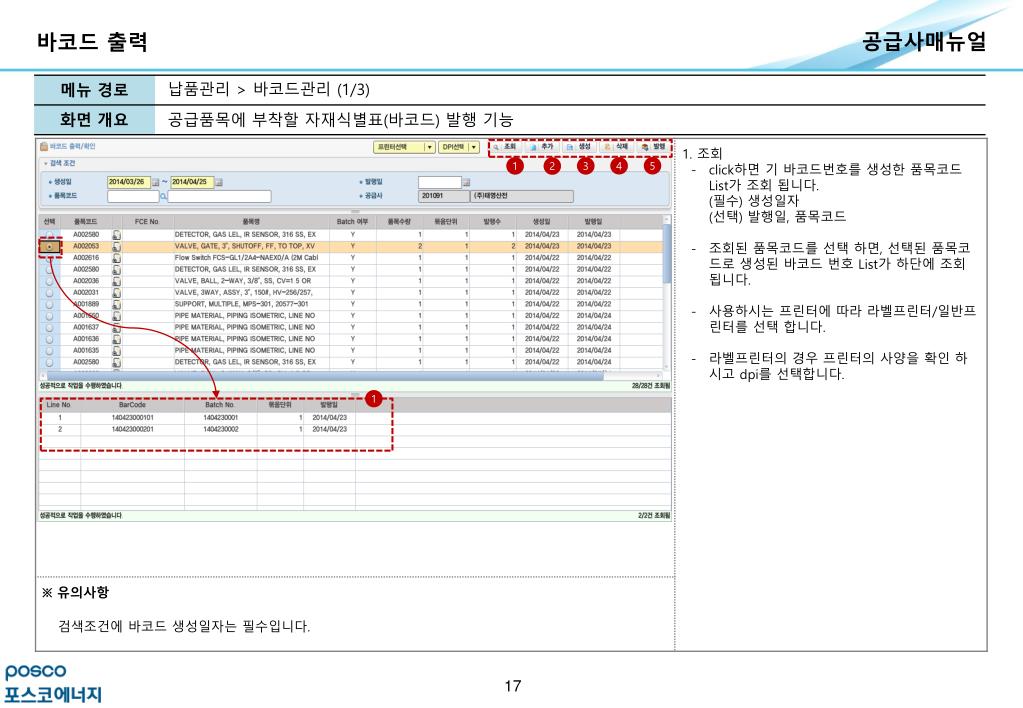The width and height of the screenshot is (1023, 708).
Task: Click the empty 발행일 date input field
Action: pyautogui.click(x=439, y=182)
